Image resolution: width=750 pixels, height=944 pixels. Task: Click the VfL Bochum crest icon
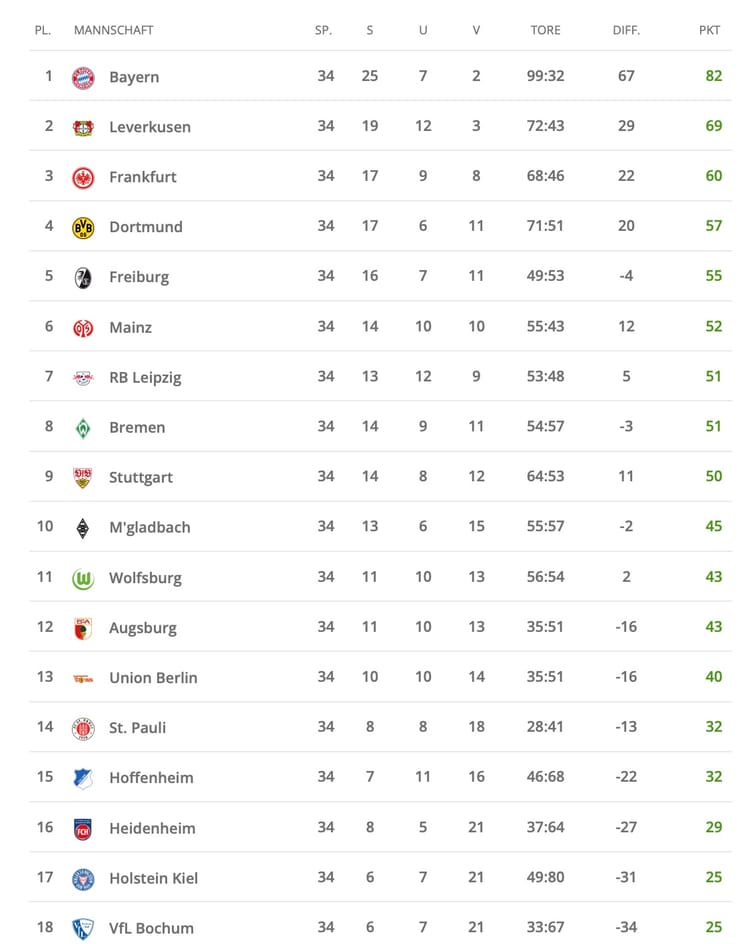[x=83, y=929]
